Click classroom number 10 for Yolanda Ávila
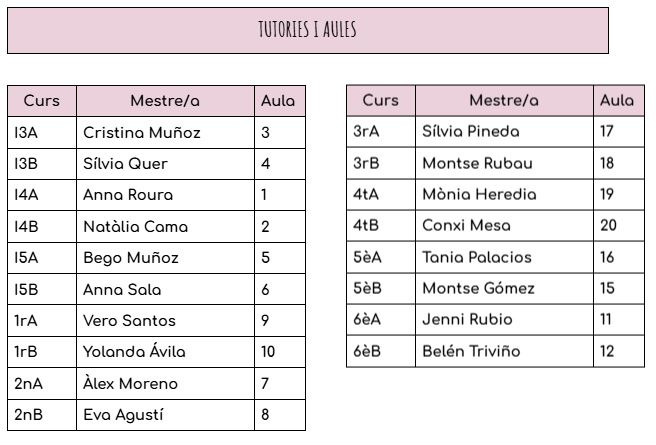656x445 pixels. (279, 352)
